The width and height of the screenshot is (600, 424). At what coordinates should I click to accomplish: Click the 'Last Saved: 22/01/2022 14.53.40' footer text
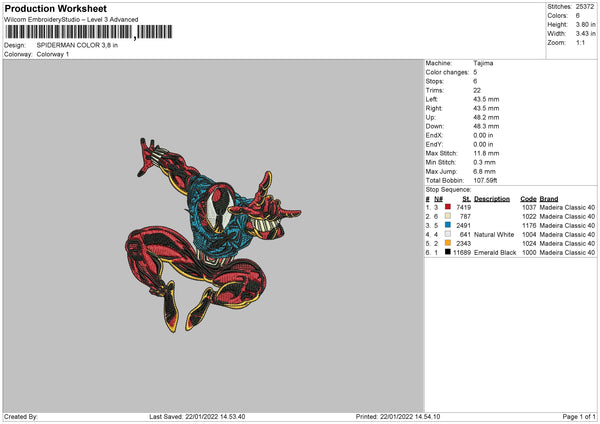click(197, 417)
